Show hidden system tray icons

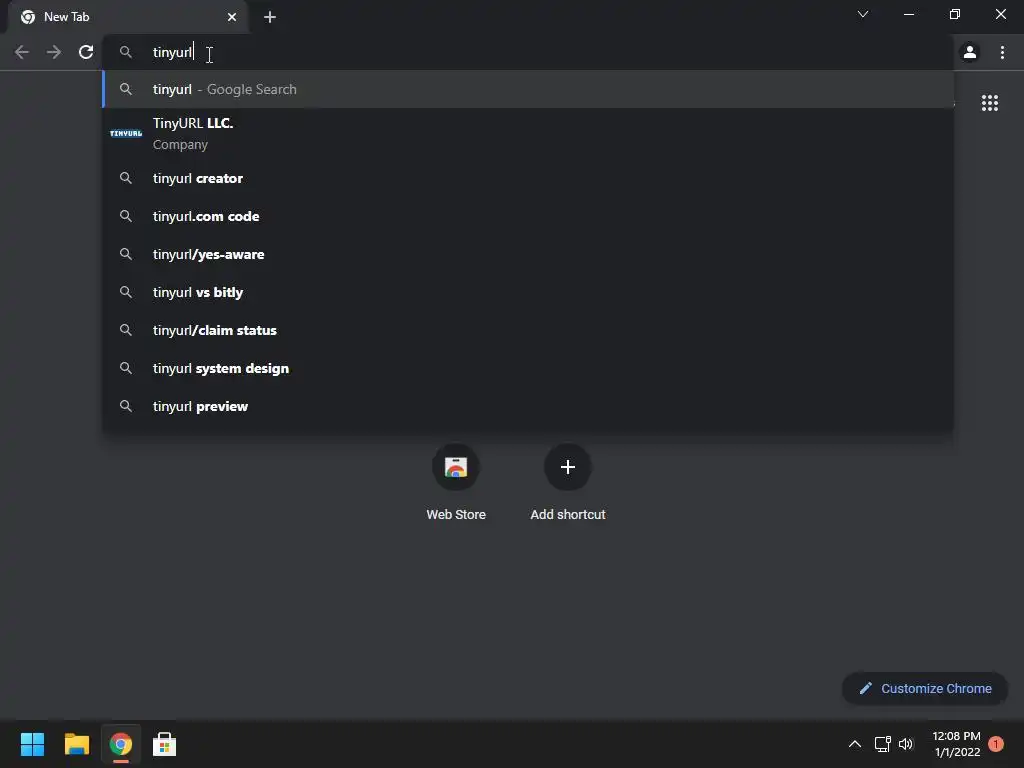tap(854, 744)
